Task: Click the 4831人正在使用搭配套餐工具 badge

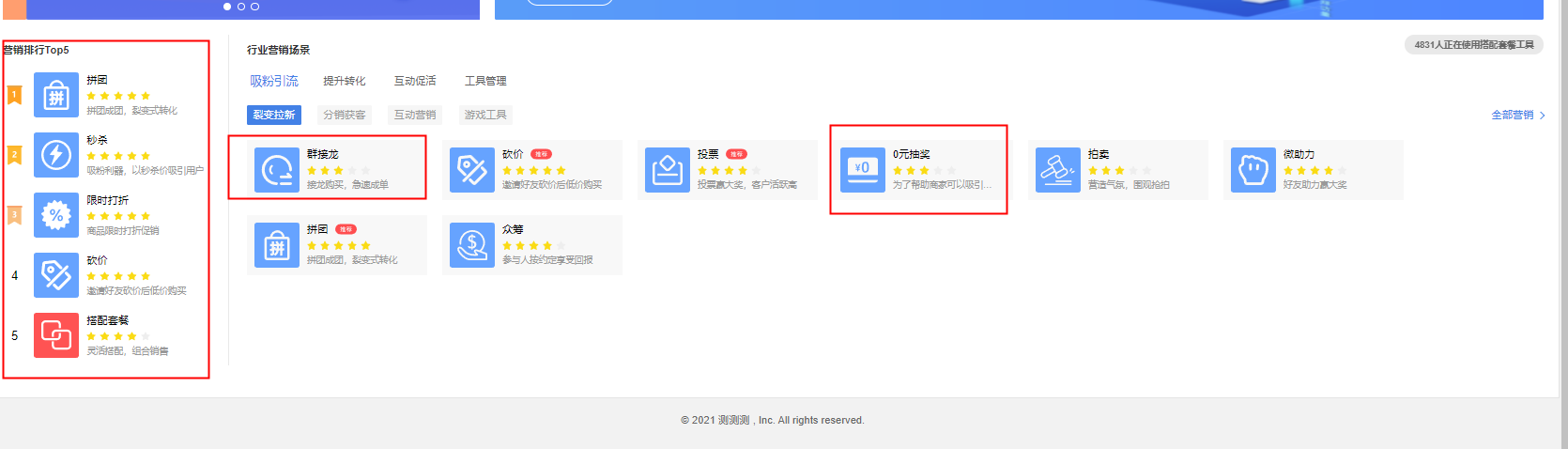Action: [x=1473, y=45]
